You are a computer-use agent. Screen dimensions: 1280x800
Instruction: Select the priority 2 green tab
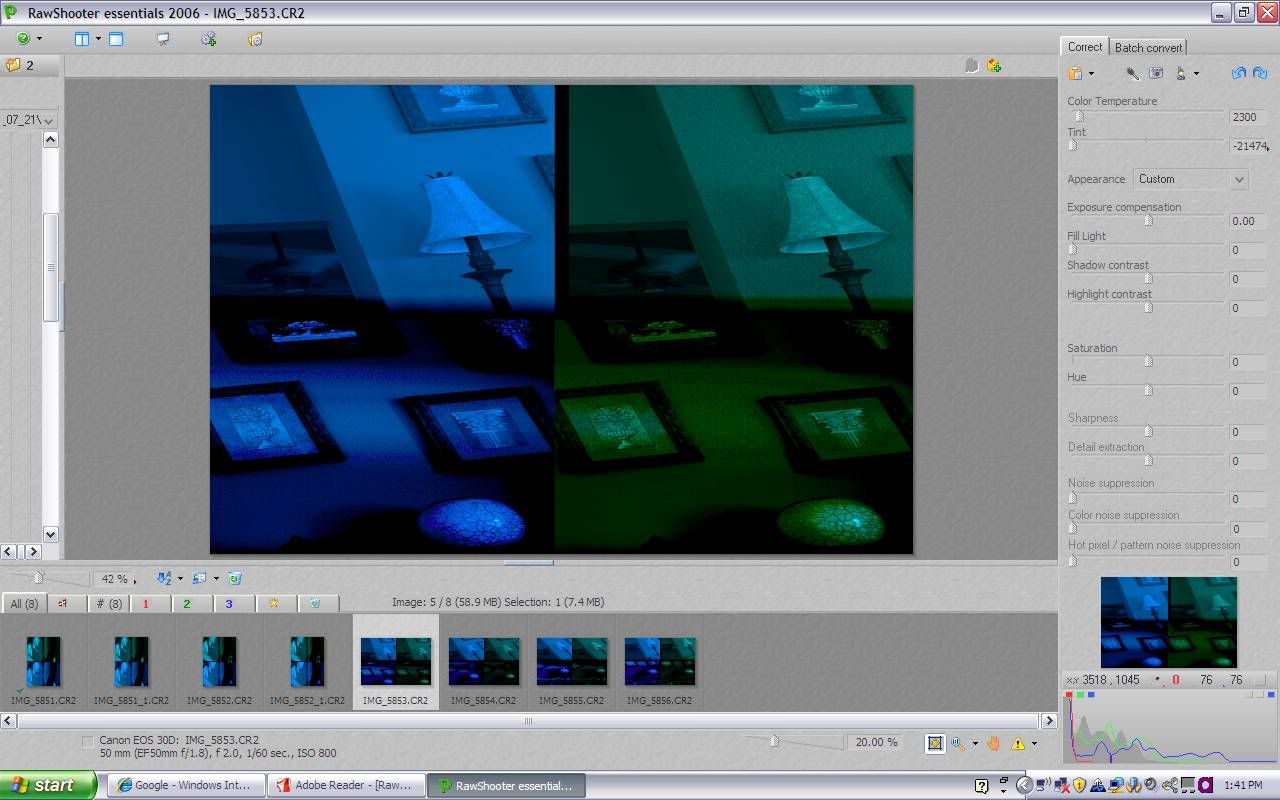click(x=191, y=604)
